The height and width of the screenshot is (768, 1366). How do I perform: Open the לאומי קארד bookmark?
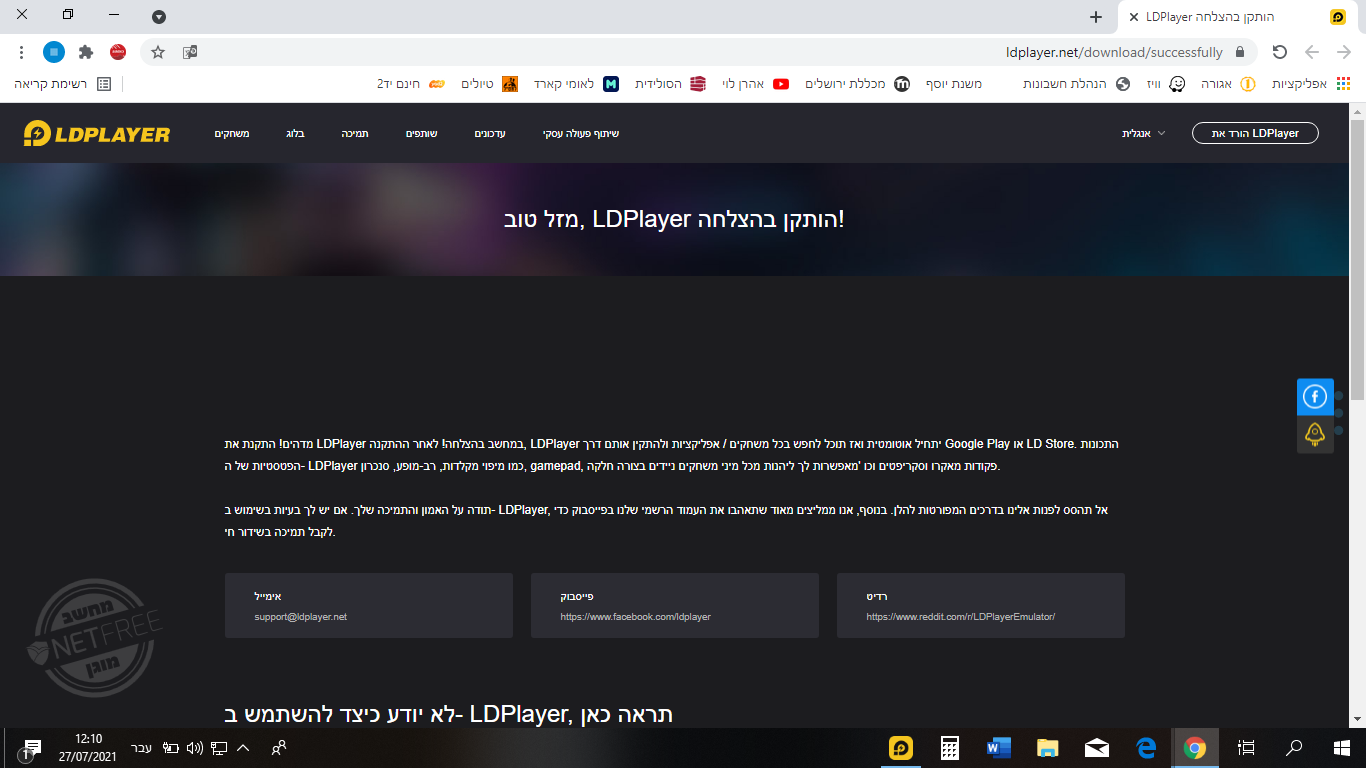point(576,84)
